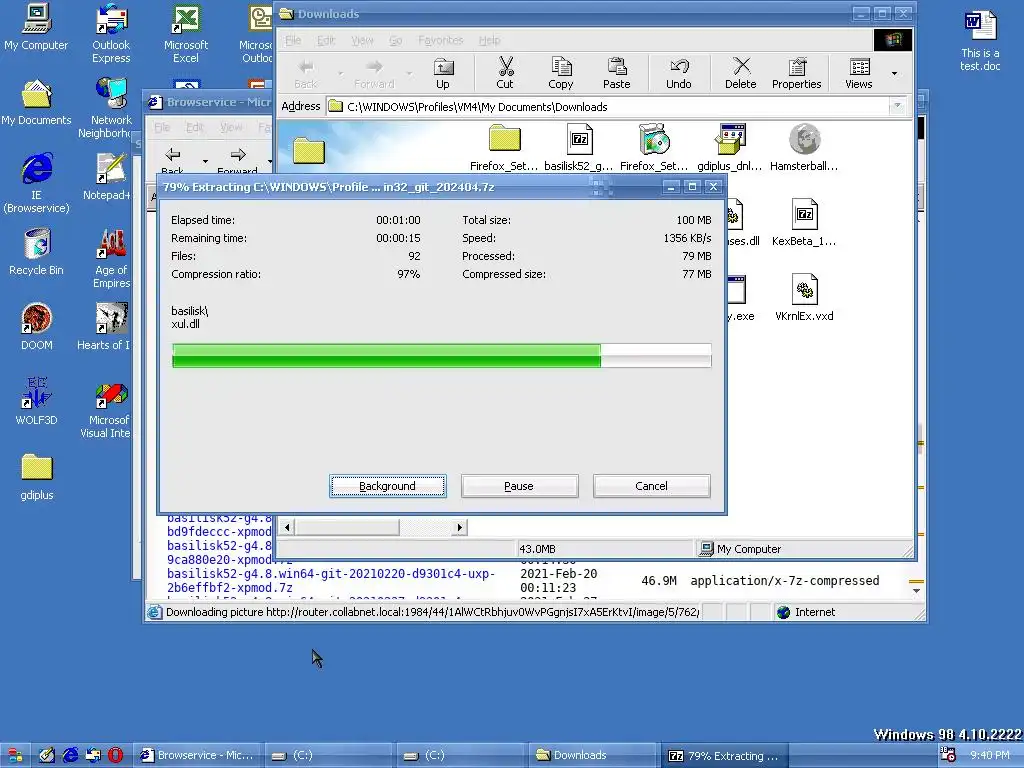The width and height of the screenshot is (1024, 768).
Task: Click Paste icon in Downloads toolbar
Action: 616,73
